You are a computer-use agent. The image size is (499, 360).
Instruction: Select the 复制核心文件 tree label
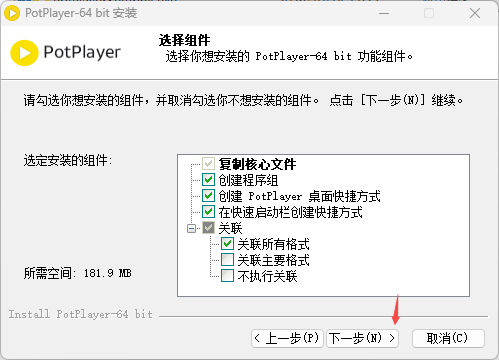click(x=257, y=164)
